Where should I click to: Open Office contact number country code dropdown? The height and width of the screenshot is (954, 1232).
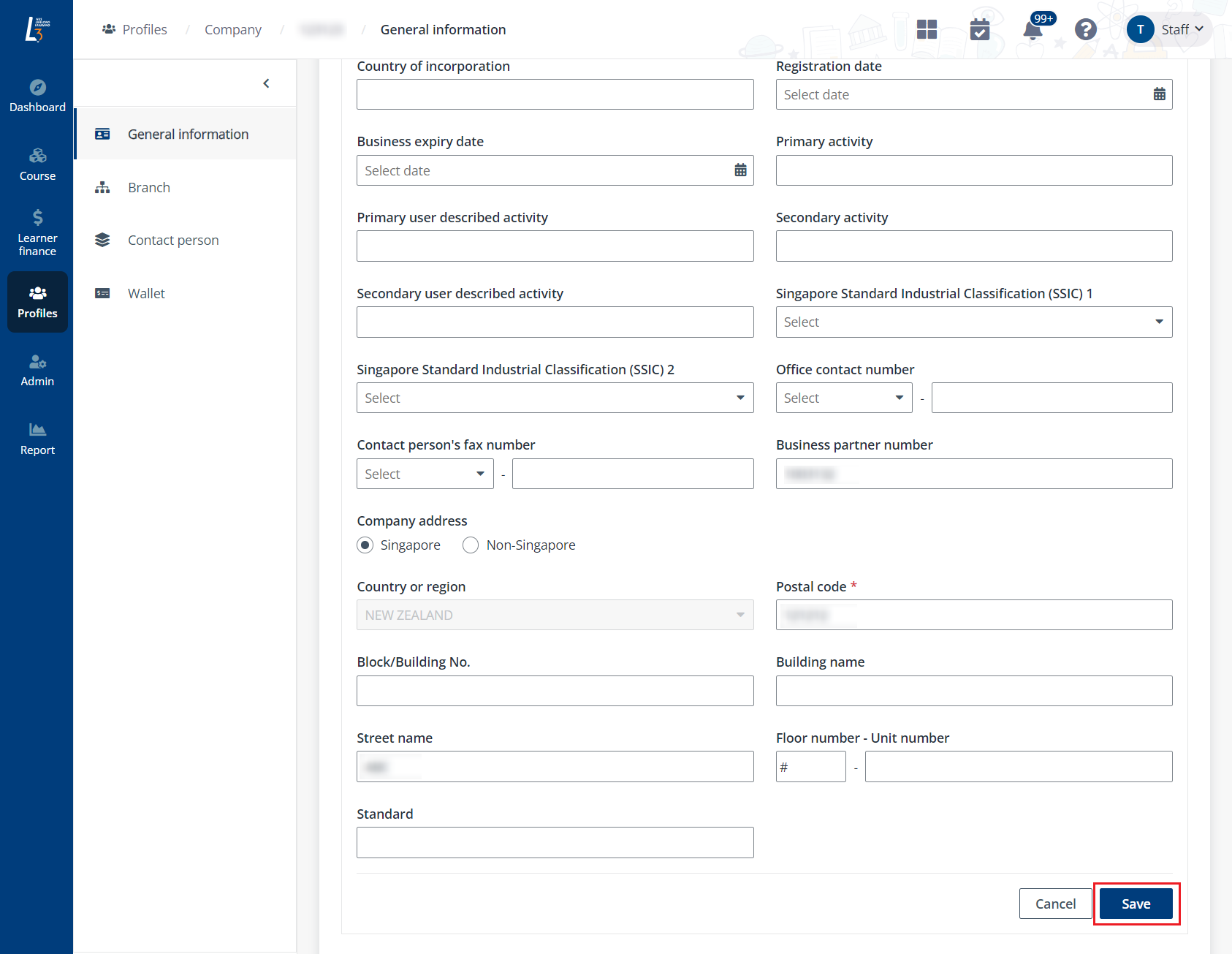pos(843,398)
